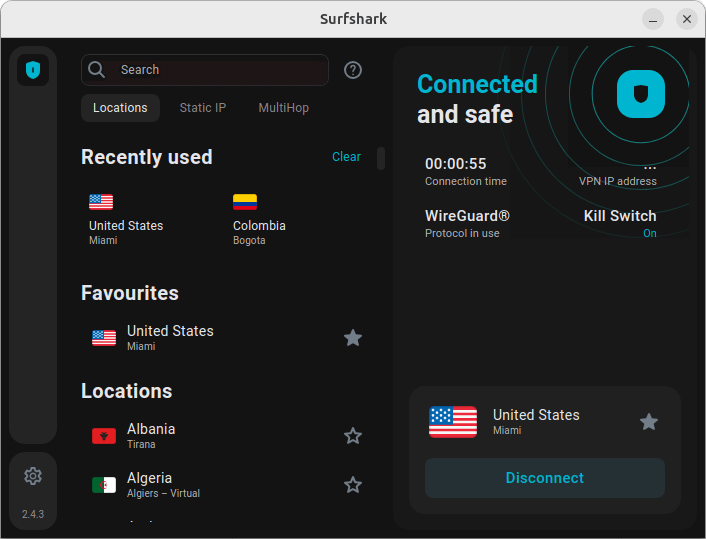The height and width of the screenshot is (539, 706).
Task: Unfavourite United States Miami in Favourites list
Action: coord(353,338)
